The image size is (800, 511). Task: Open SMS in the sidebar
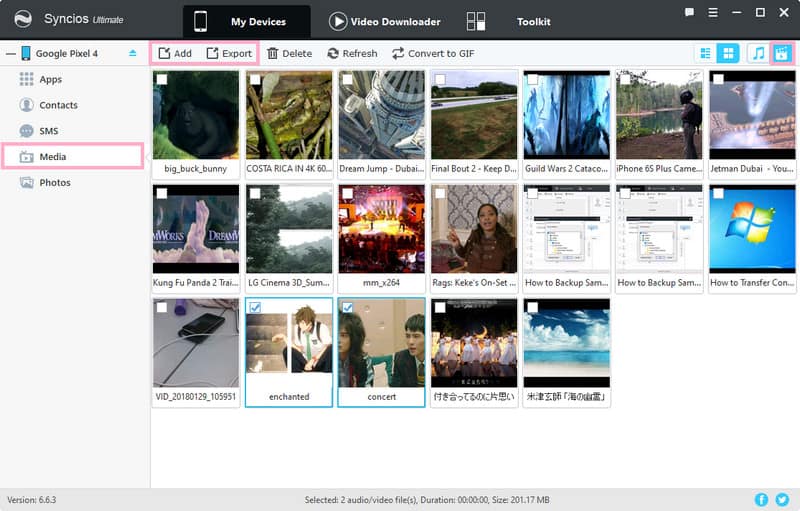point(48,131)
